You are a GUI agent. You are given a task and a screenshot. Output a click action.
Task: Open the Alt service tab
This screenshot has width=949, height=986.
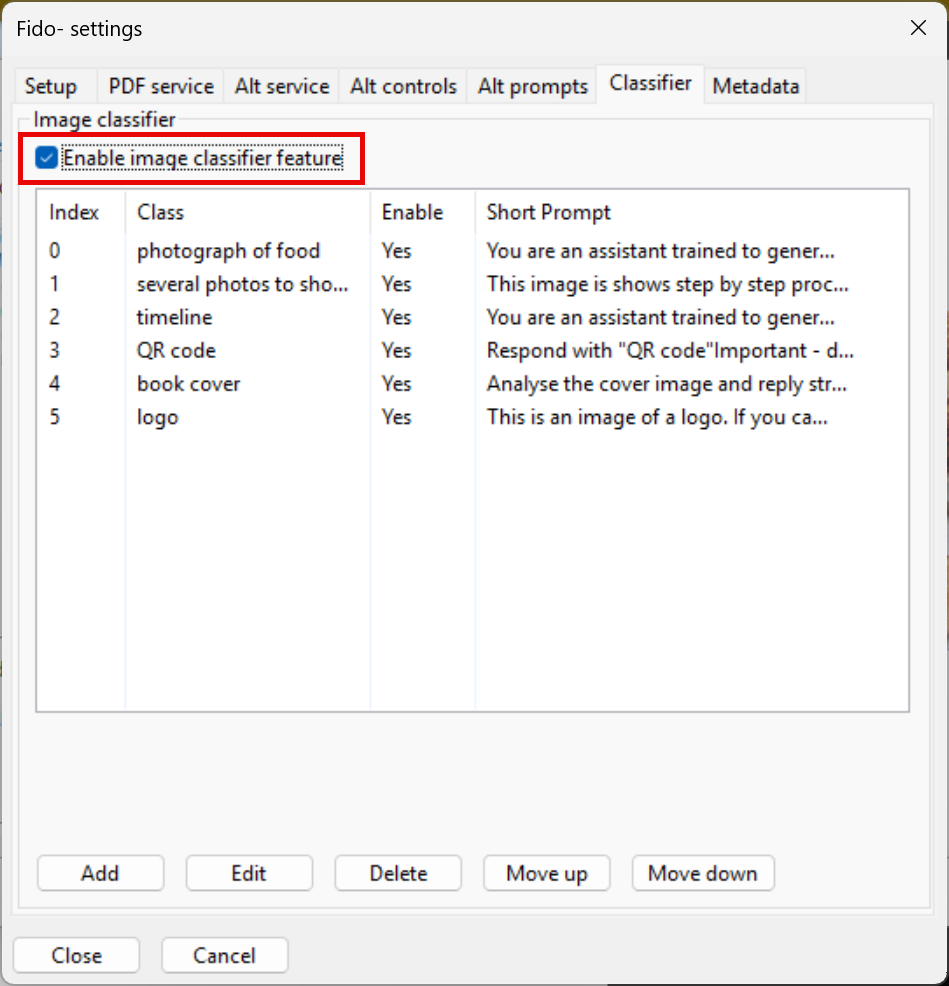[x=282, y=86]
